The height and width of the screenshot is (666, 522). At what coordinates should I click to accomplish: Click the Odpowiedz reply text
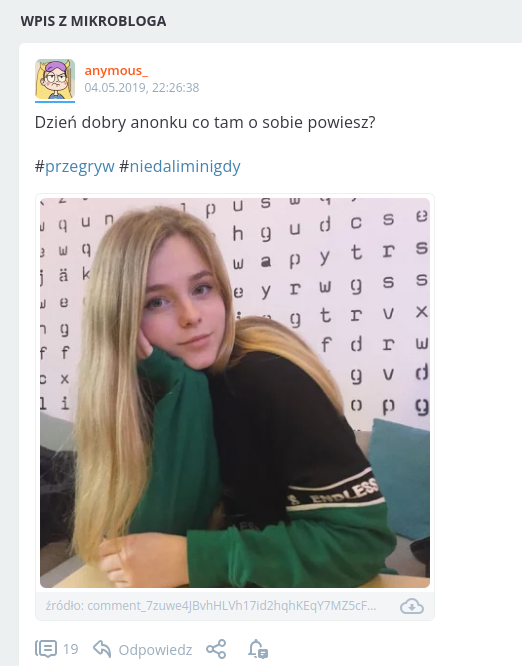(x=155, y=650)
